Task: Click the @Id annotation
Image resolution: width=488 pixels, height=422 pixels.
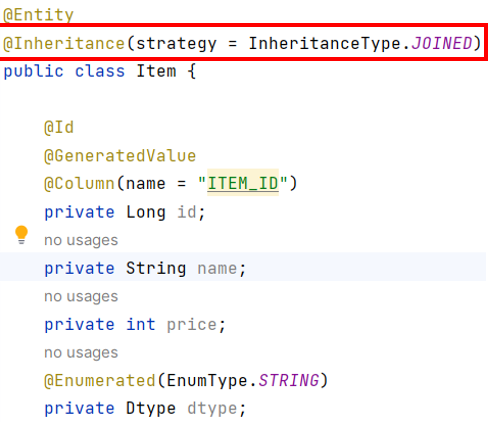Action: pos(59,128)
